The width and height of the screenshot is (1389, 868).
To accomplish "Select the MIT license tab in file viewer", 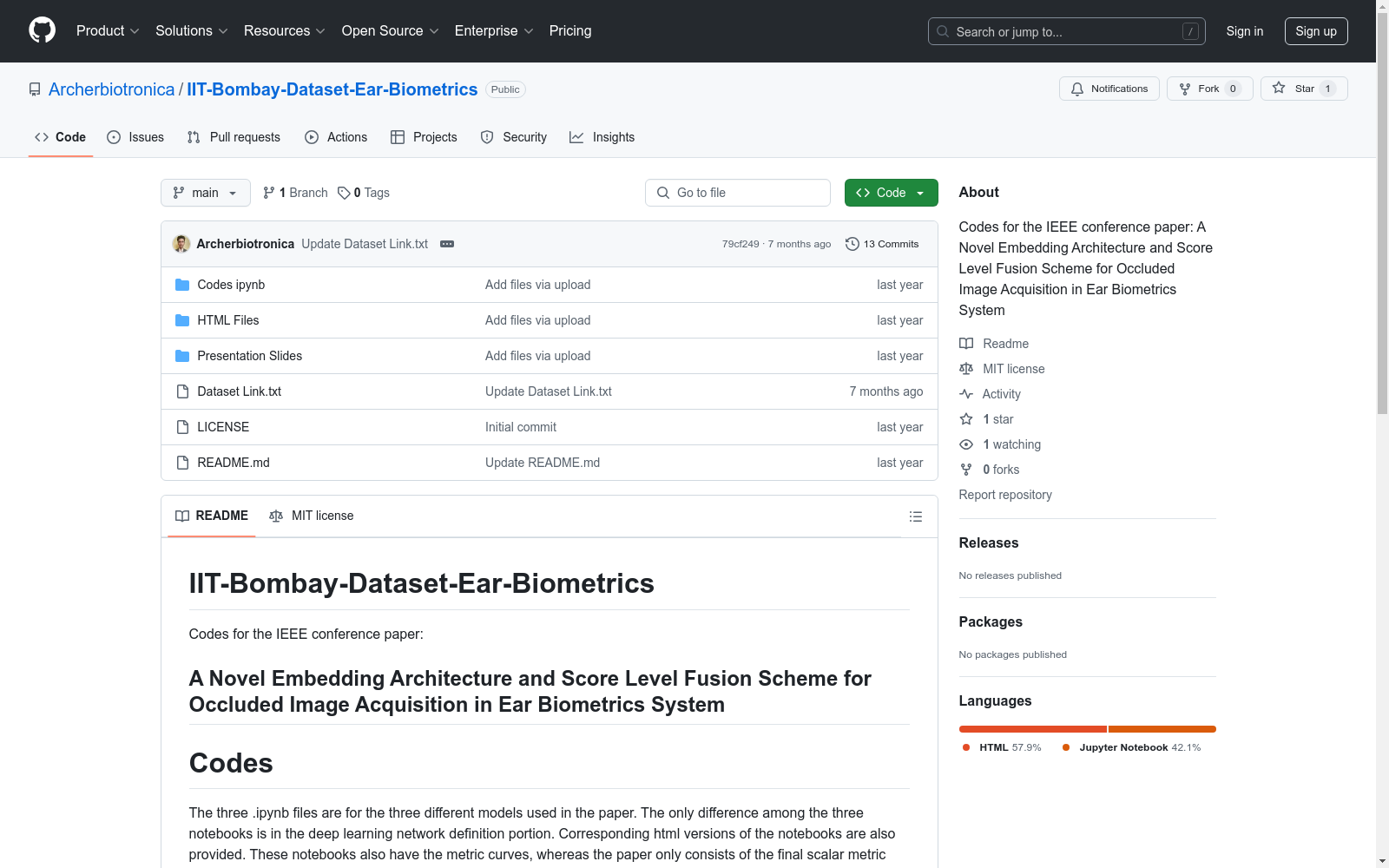I will [312, 516].
